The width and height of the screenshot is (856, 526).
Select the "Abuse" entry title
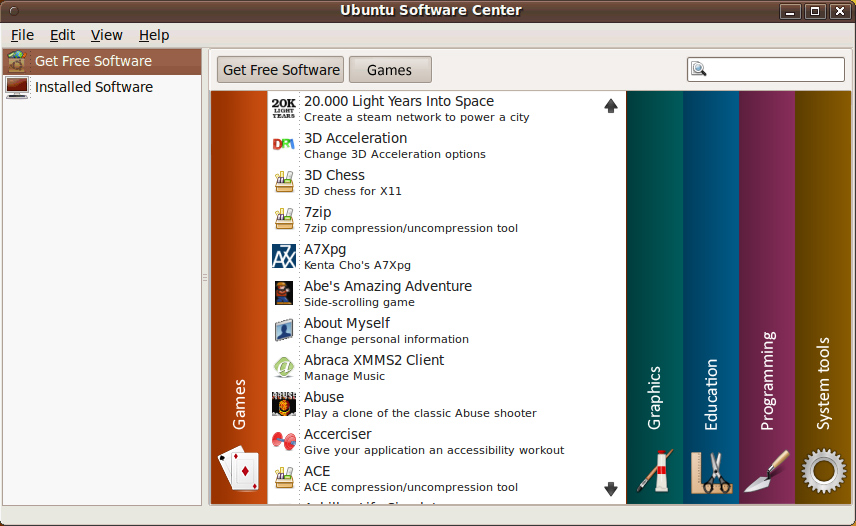324,398
